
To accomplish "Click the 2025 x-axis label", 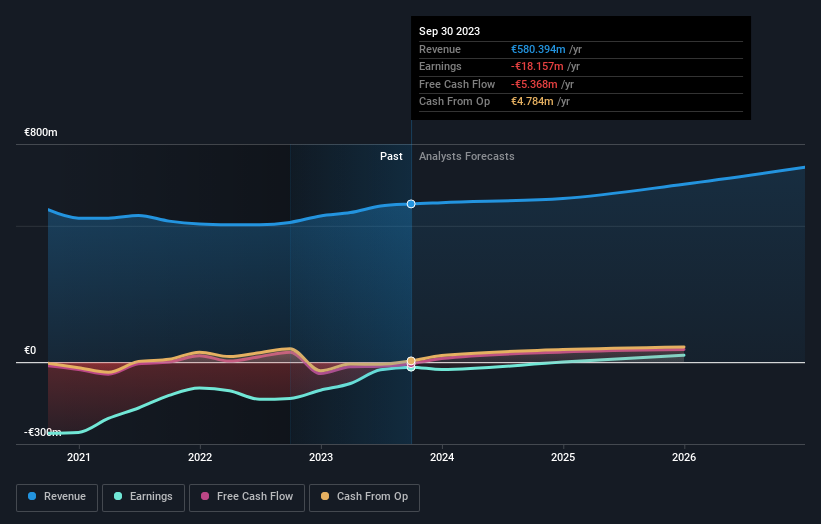I will (x=563, y=457).
